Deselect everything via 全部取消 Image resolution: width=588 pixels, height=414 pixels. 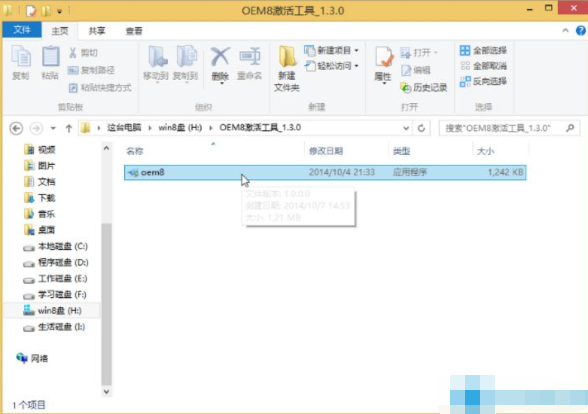point(483,66)
